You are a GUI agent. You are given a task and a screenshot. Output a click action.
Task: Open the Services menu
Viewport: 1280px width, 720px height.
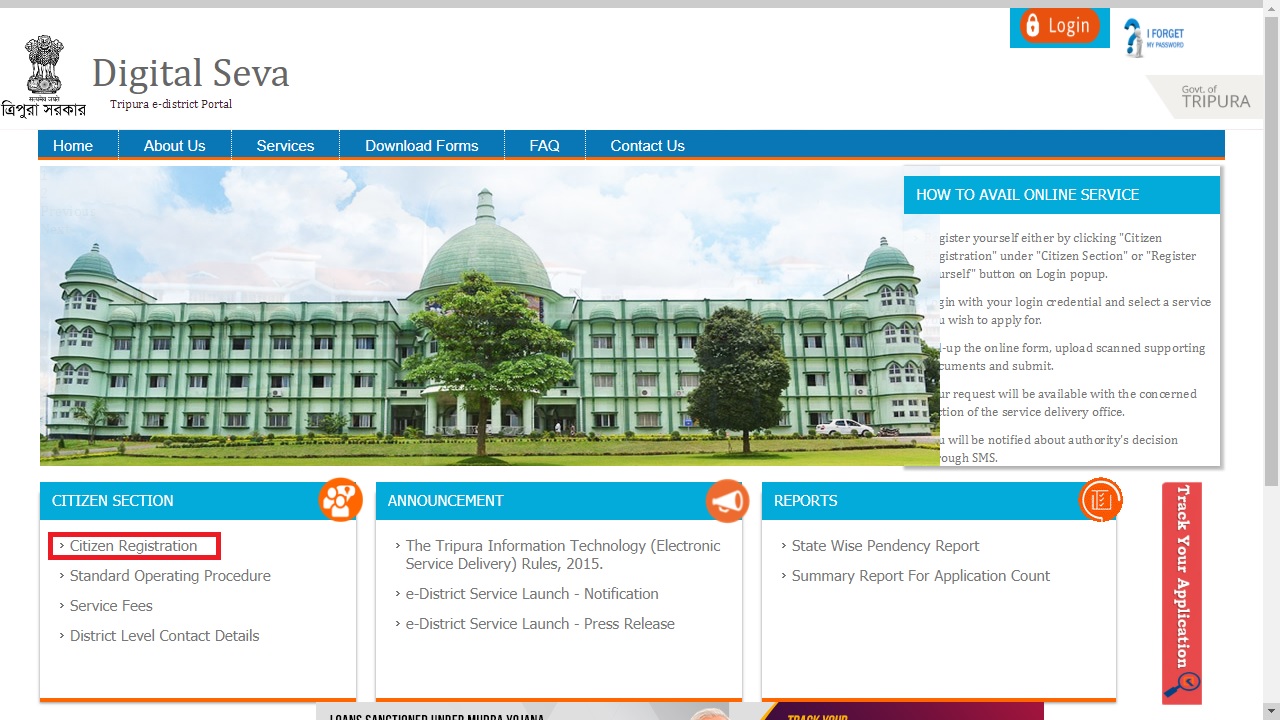285,146
